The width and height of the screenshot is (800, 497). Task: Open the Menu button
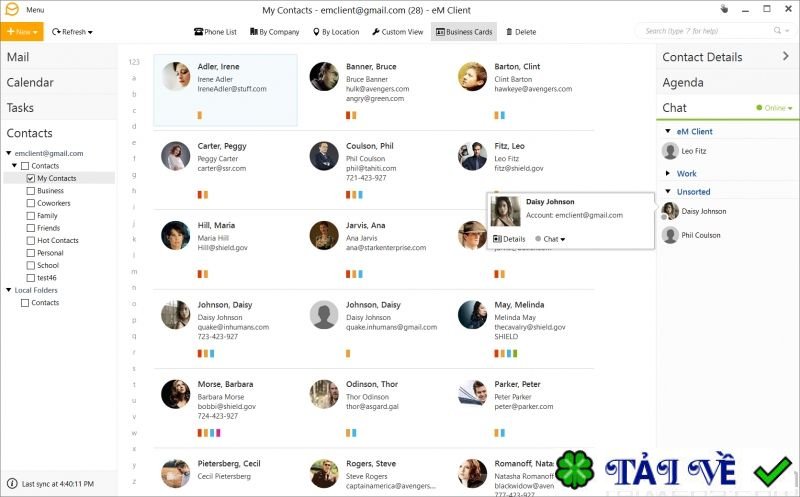[x=35, y=10]
